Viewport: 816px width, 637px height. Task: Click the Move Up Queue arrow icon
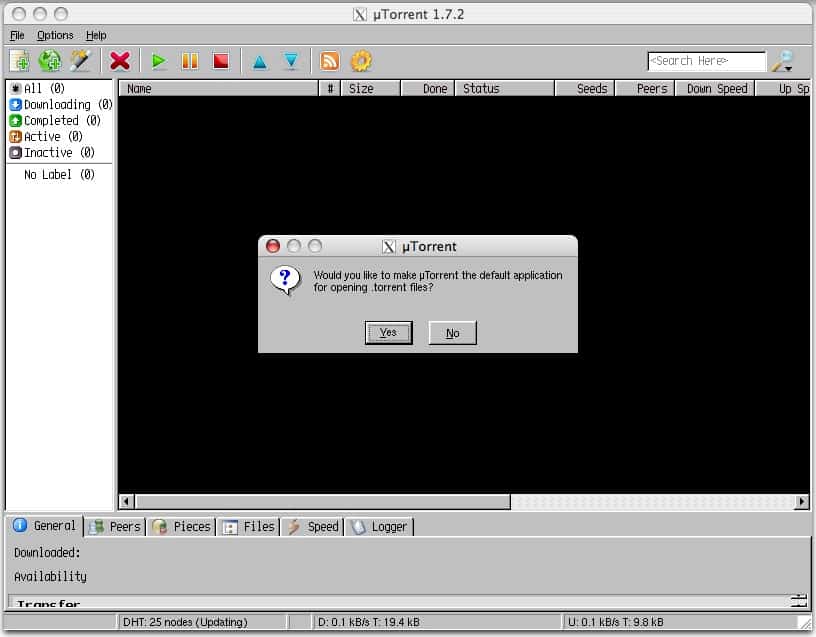click(260, 62)
